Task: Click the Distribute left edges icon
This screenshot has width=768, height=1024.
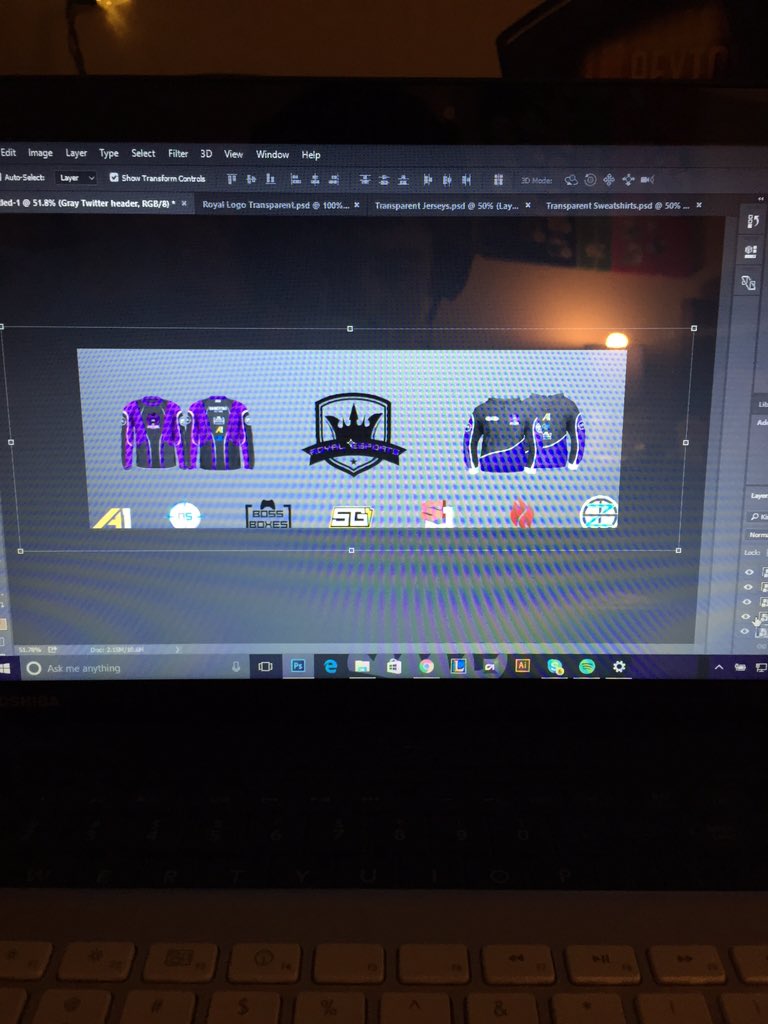Action: pos(428,179)
